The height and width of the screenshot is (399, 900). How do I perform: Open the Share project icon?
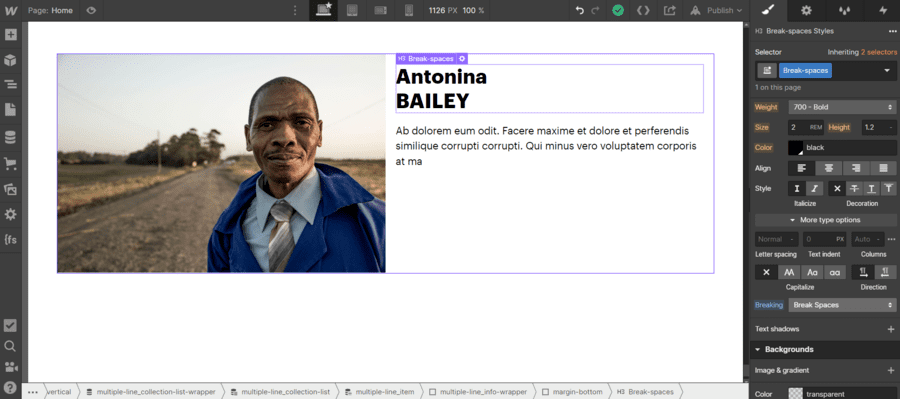coord(669,10)
